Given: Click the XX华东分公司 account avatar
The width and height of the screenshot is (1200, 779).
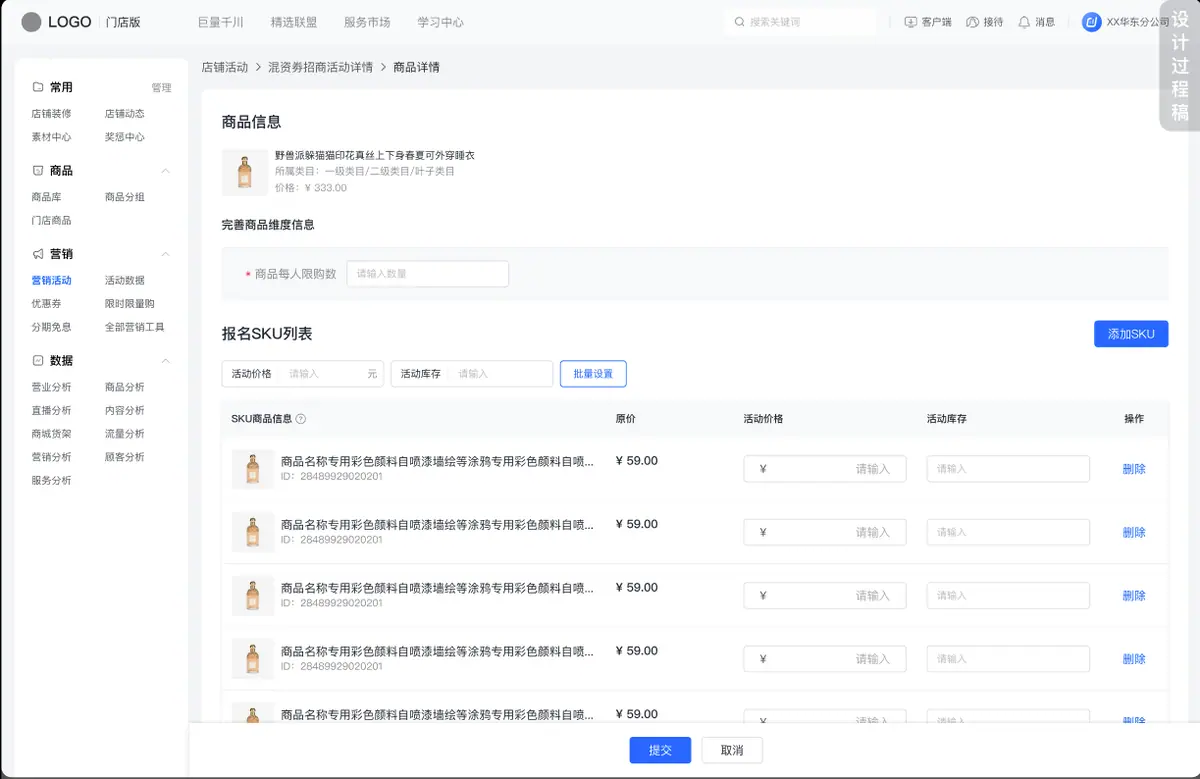Looking at the screenshot, I should pyautogui.click(x=1092, y=22).
